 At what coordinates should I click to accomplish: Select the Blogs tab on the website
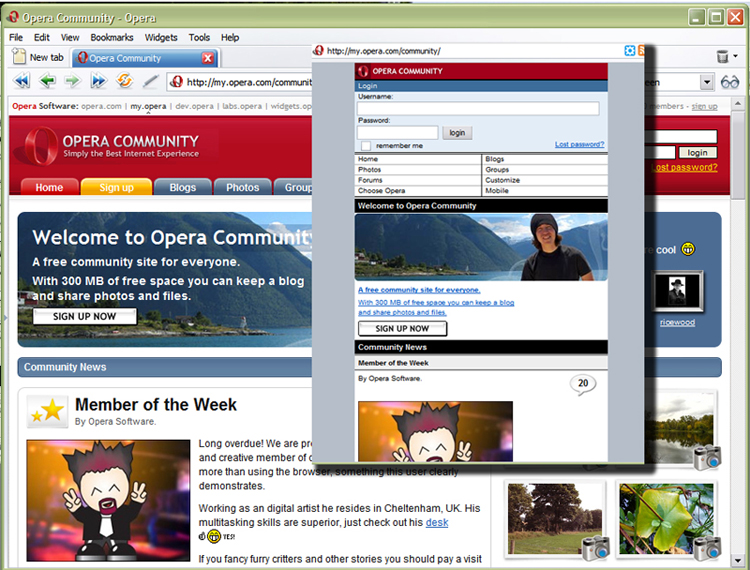(x=182, y=187)
